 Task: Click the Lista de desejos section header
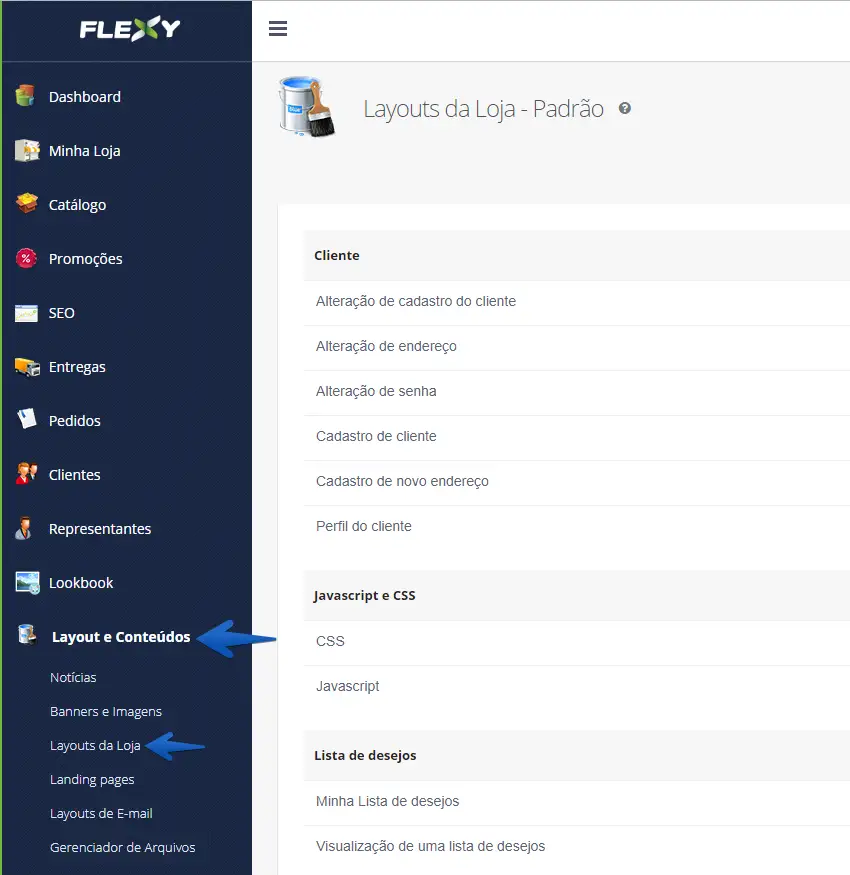coord(577,756)
